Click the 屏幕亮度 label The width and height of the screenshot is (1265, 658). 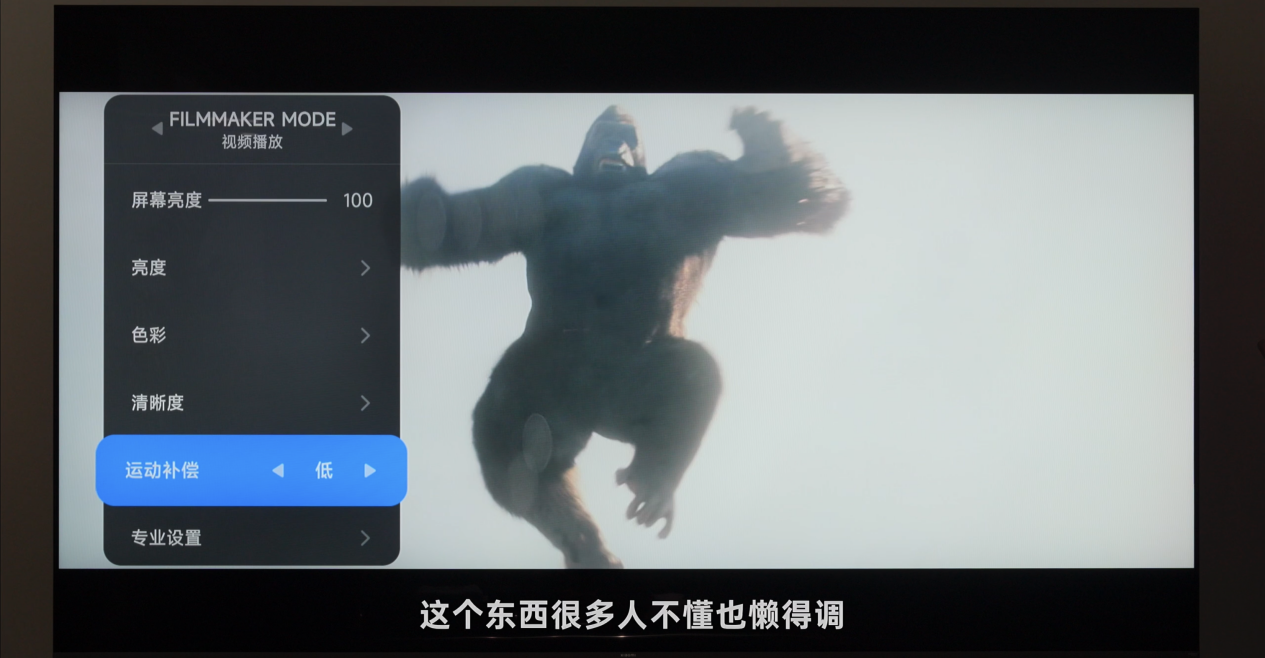coord(166,200)
